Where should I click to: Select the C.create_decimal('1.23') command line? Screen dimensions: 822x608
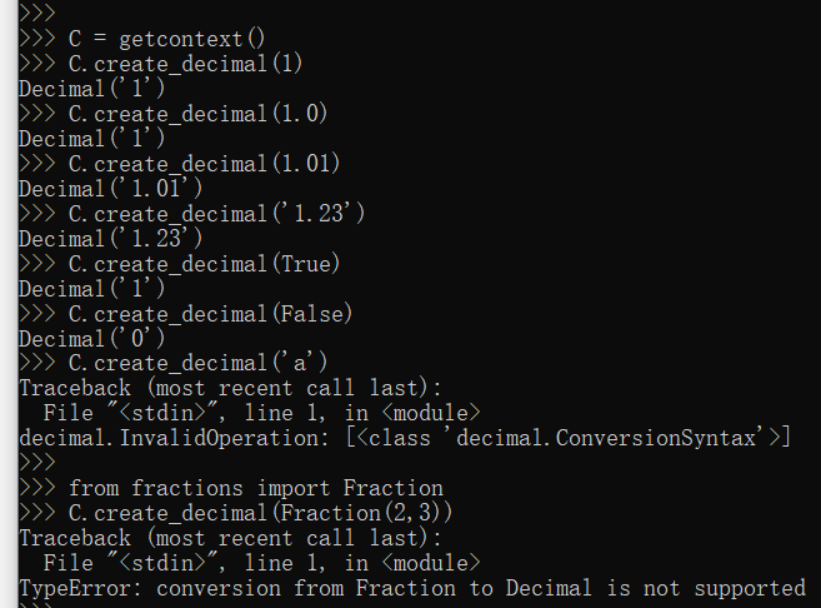pos(191,214)
